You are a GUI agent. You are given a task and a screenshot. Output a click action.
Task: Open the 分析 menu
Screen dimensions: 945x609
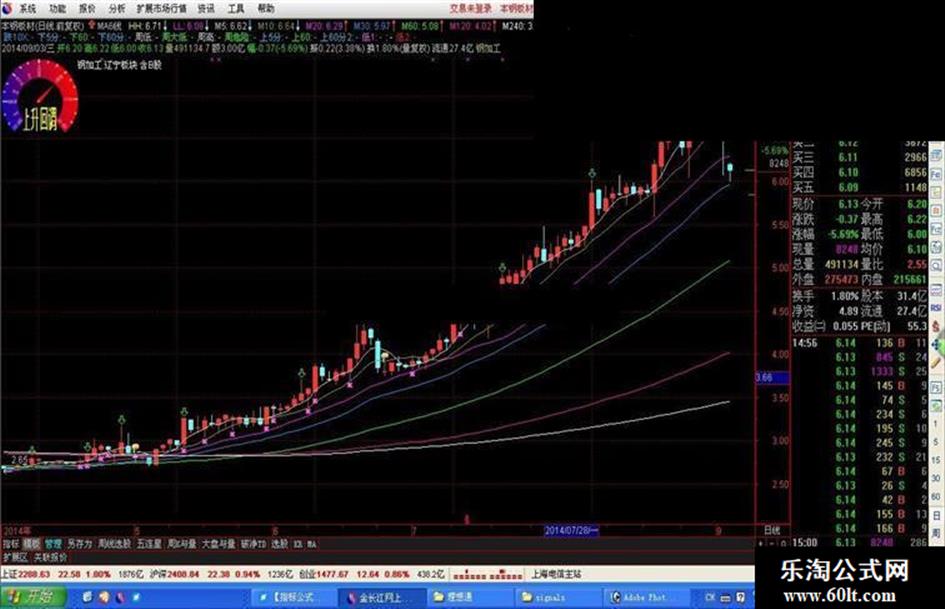pos(117,8)
